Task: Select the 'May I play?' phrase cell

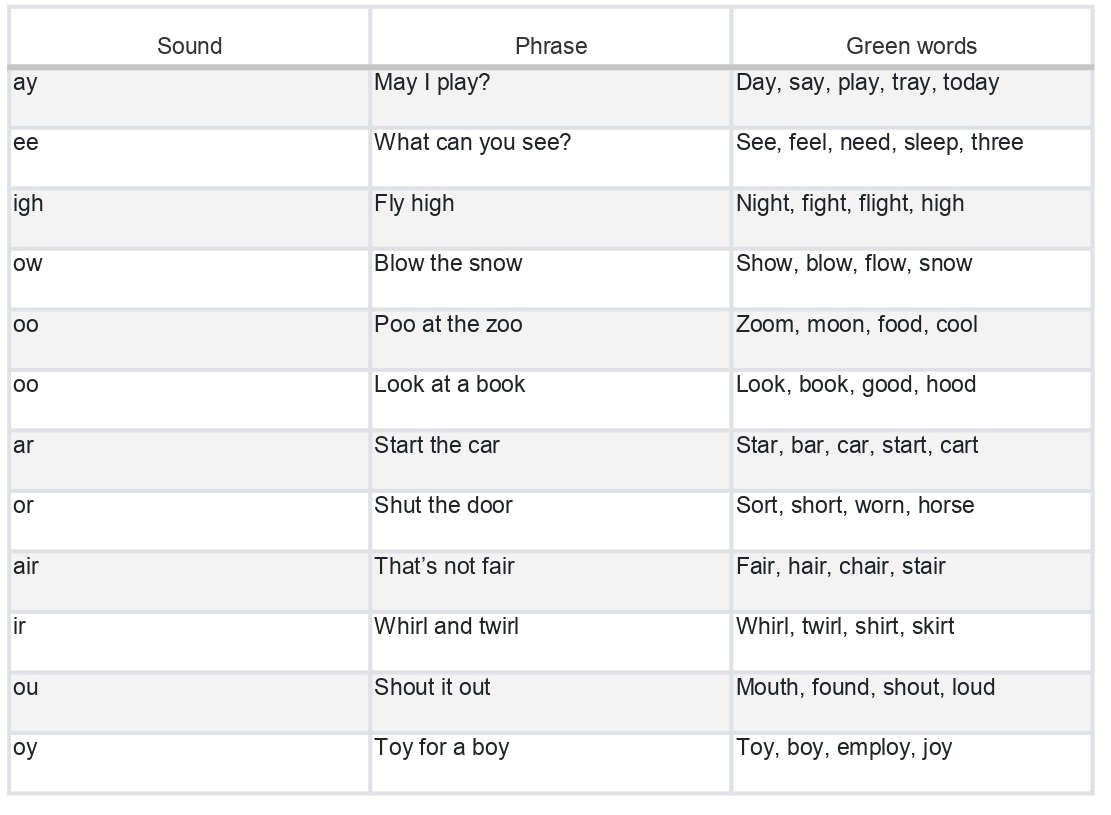Action: click(x=551, y=98)
